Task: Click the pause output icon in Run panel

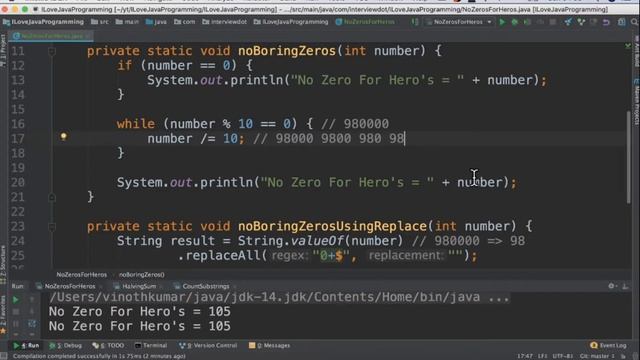Action: (x=16, y=324)
